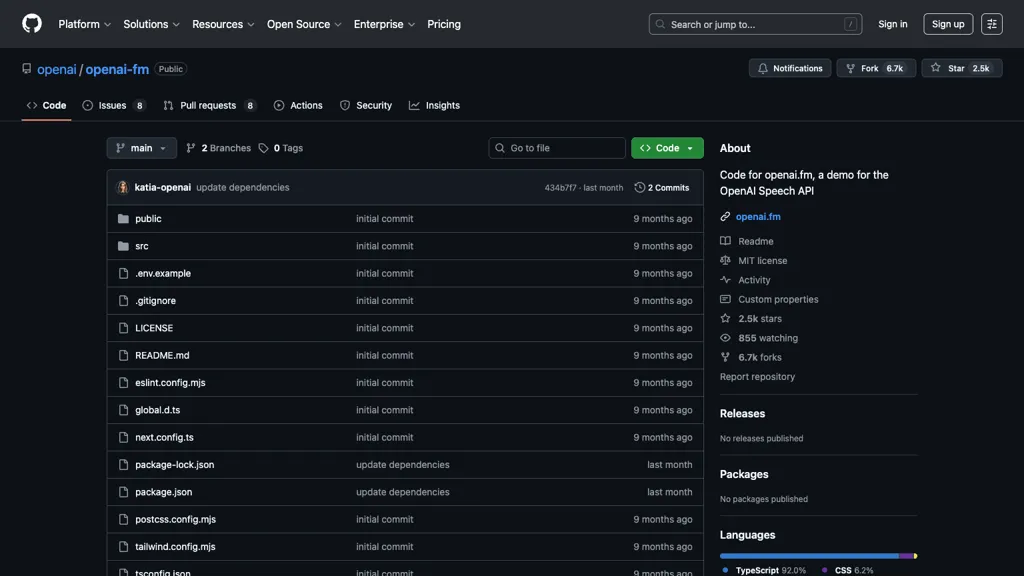
Task: Open the next.config.ts file
Action: pos(164,438)
